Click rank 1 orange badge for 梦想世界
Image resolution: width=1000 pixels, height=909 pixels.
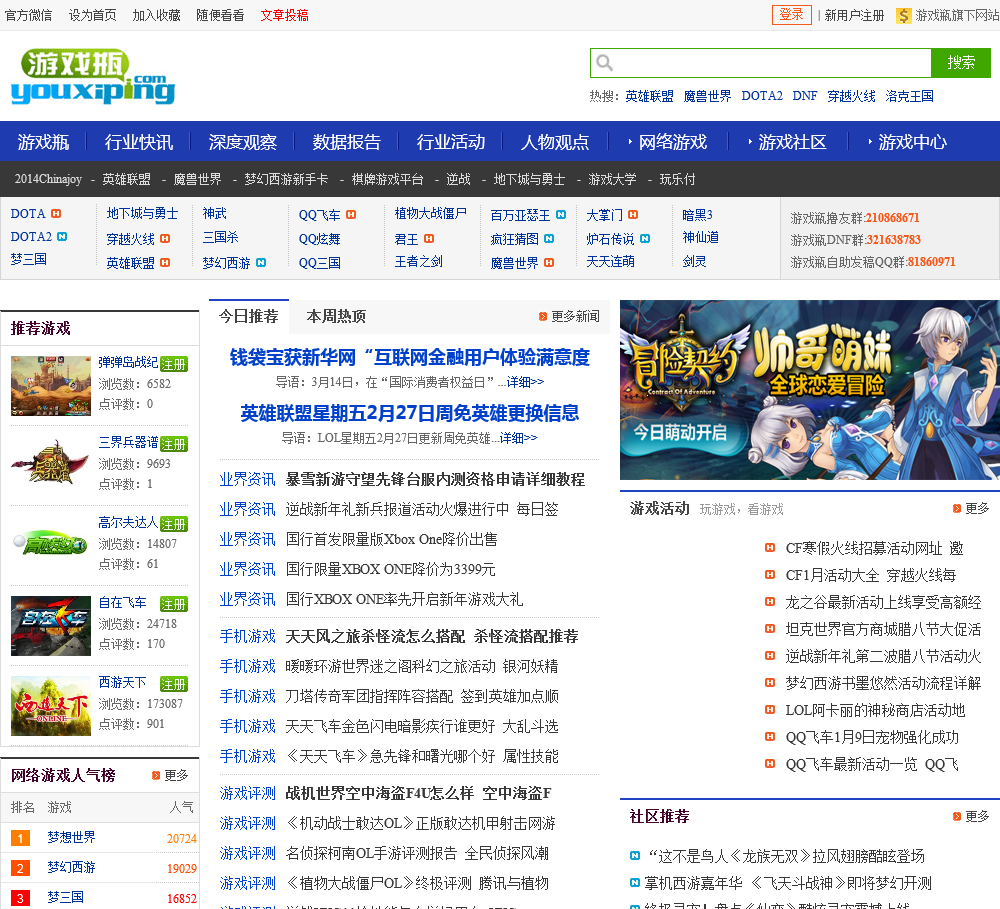tap(20, 838)
